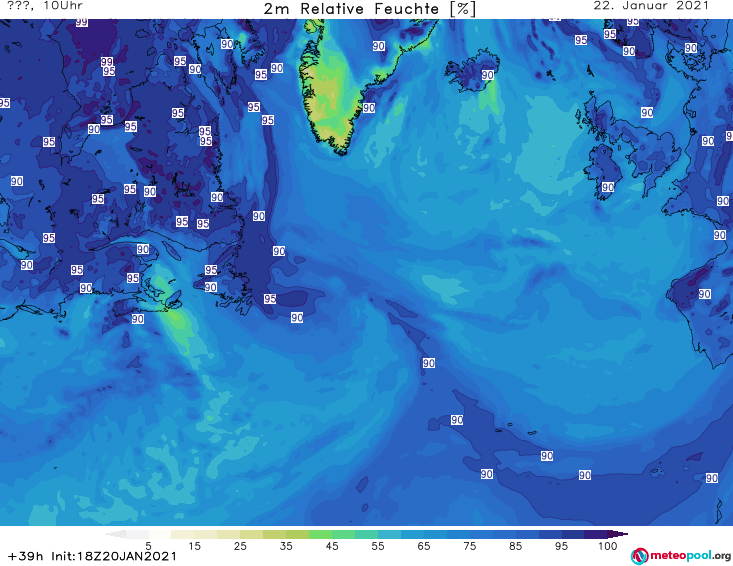This screenshot has height=566, width=733.
Task: Pick the pale cream swatch above 15
Action: pyautogui.click(x=183, y=534)
